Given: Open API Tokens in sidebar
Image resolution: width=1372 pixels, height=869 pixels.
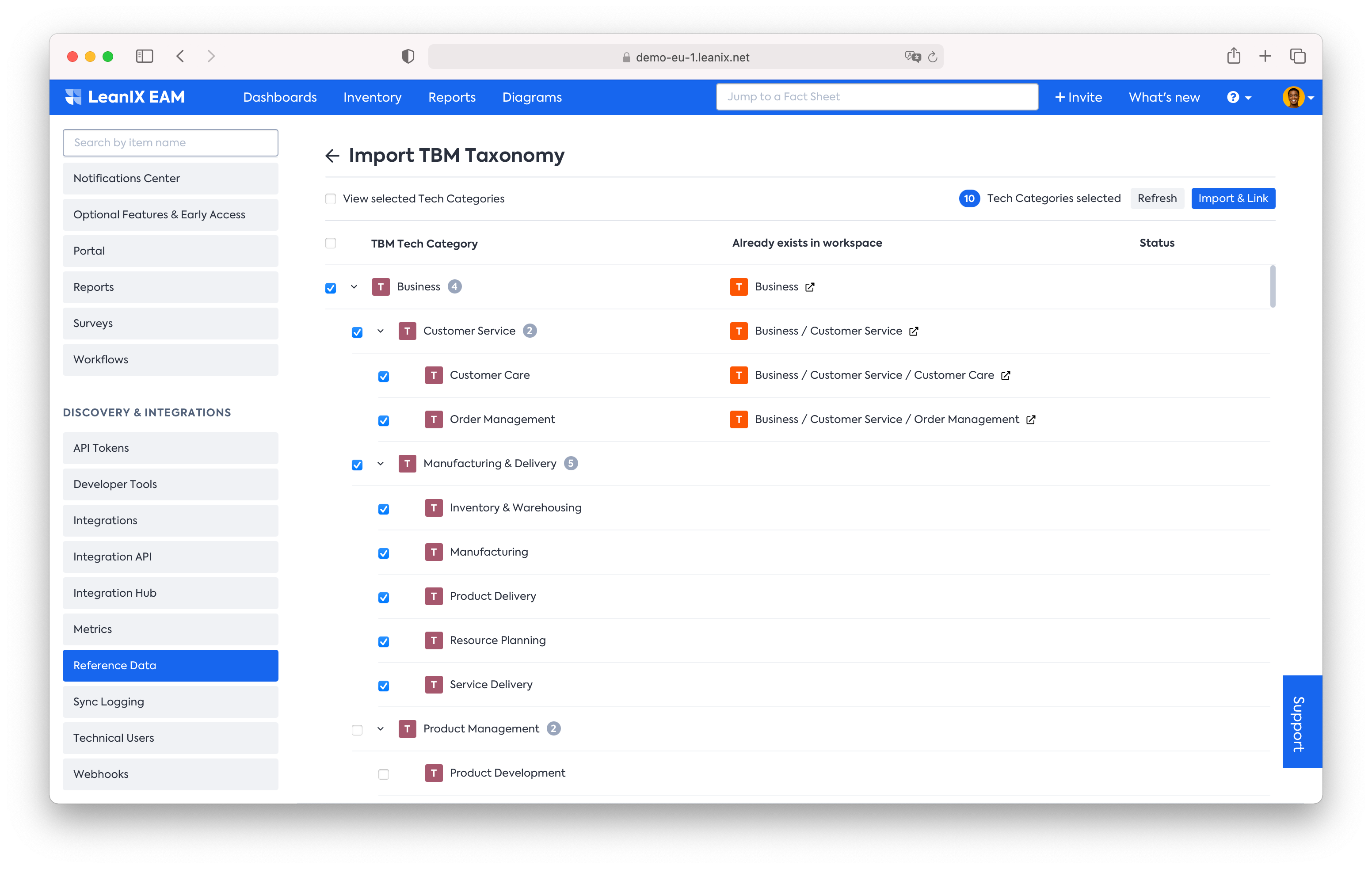Looking at the screenshot, I should [170, 449].
